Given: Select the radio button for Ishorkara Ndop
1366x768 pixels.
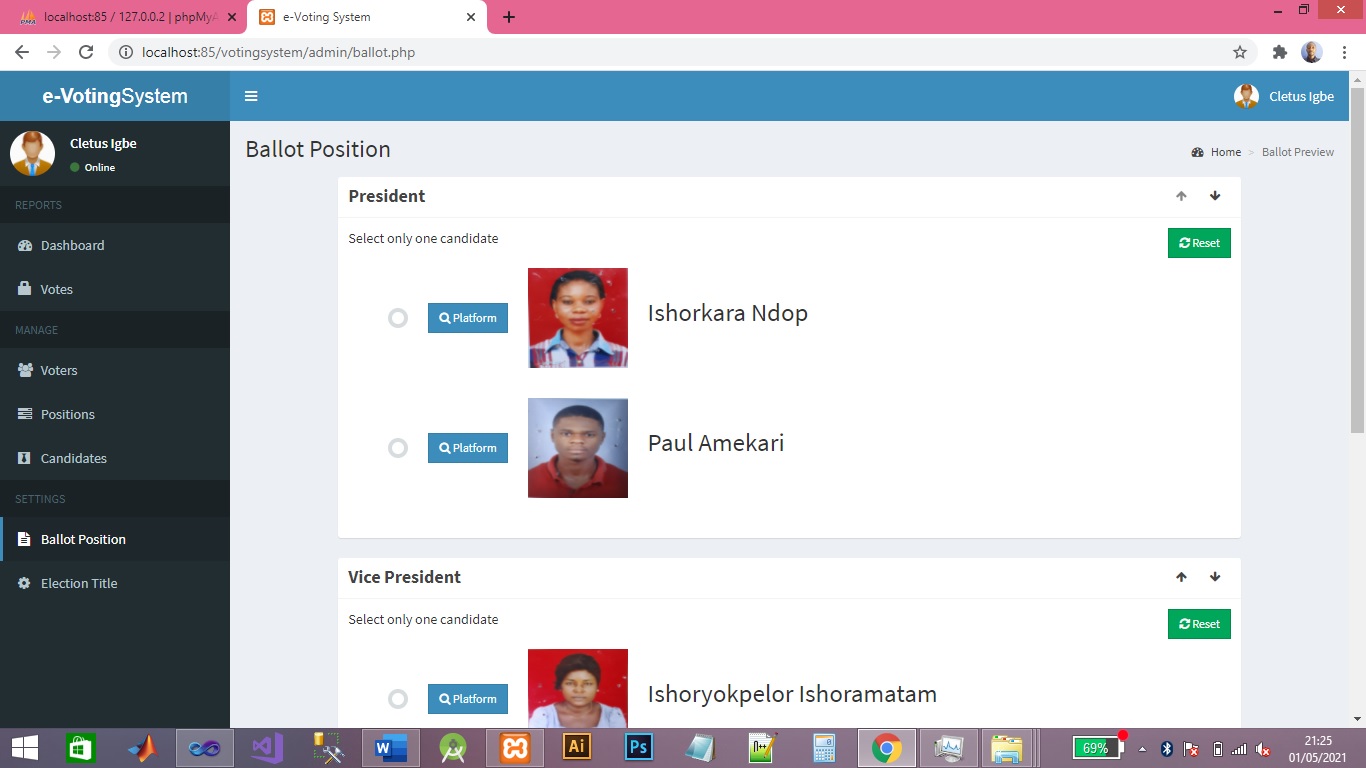Looking at the screenshot, I should coord(398,317).
